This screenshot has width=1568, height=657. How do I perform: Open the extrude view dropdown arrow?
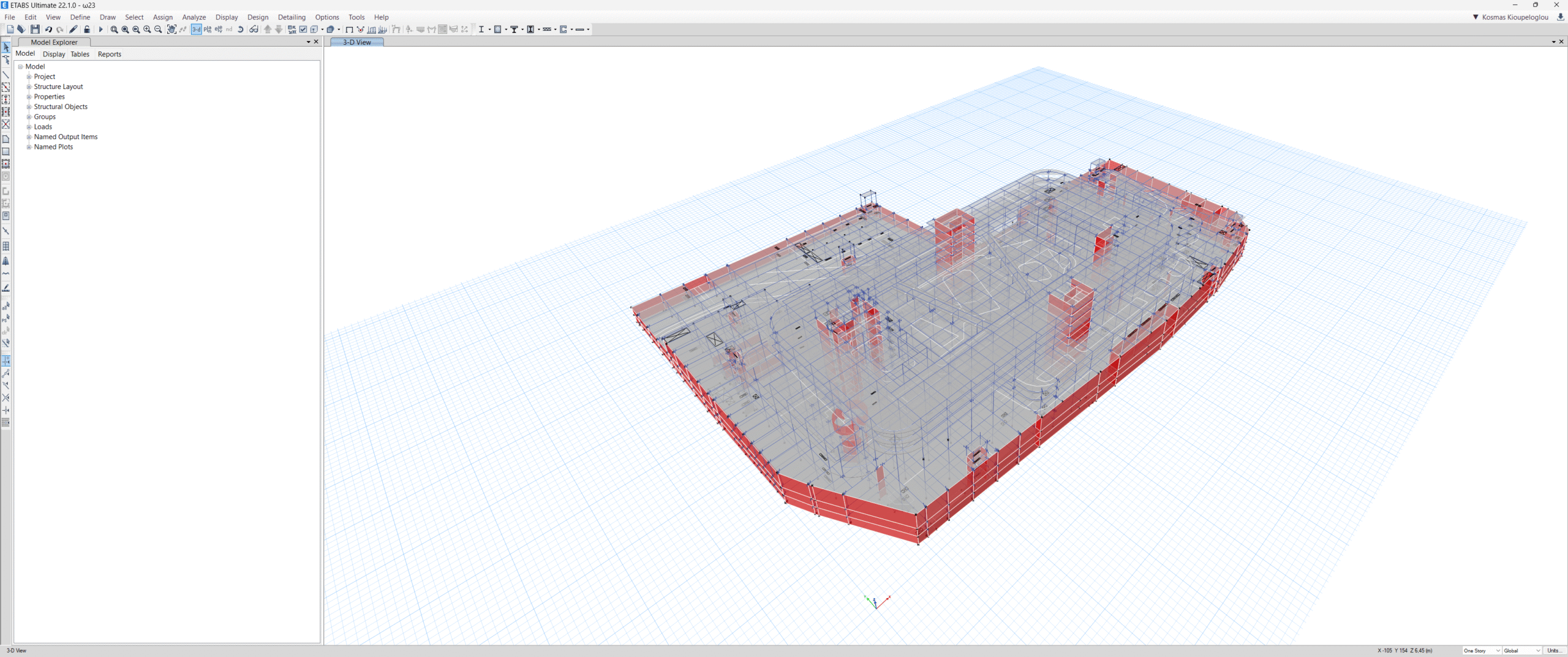click(x=339, y=29)
